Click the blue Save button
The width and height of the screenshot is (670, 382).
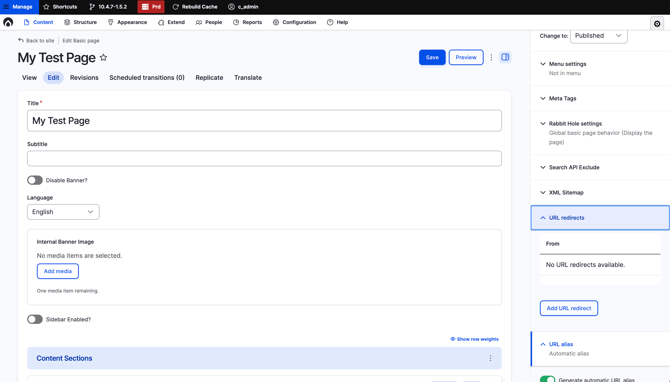432,57
